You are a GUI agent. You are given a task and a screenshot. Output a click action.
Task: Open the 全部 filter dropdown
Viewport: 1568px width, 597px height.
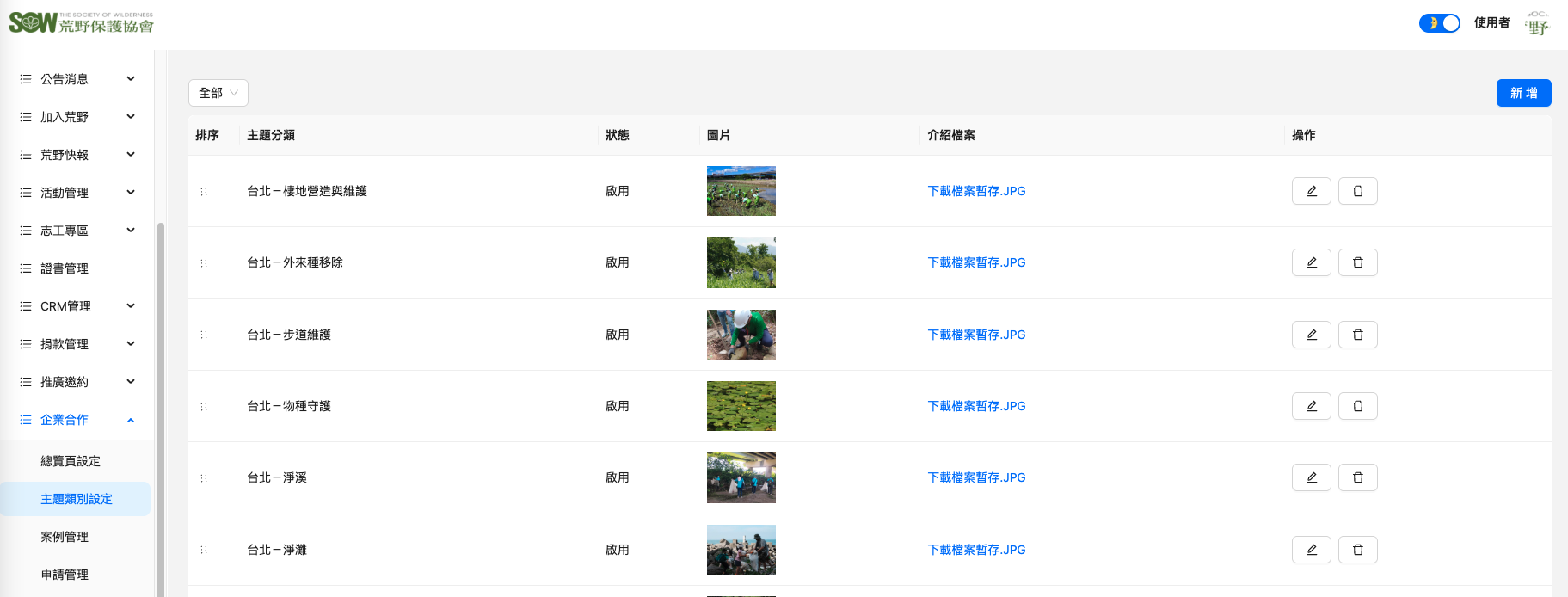tap(218, 93)
